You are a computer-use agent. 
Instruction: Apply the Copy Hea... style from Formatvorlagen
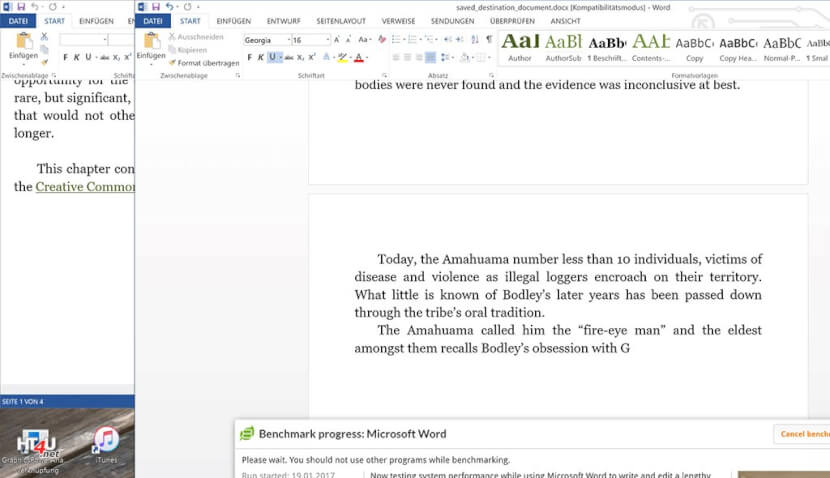738,48
